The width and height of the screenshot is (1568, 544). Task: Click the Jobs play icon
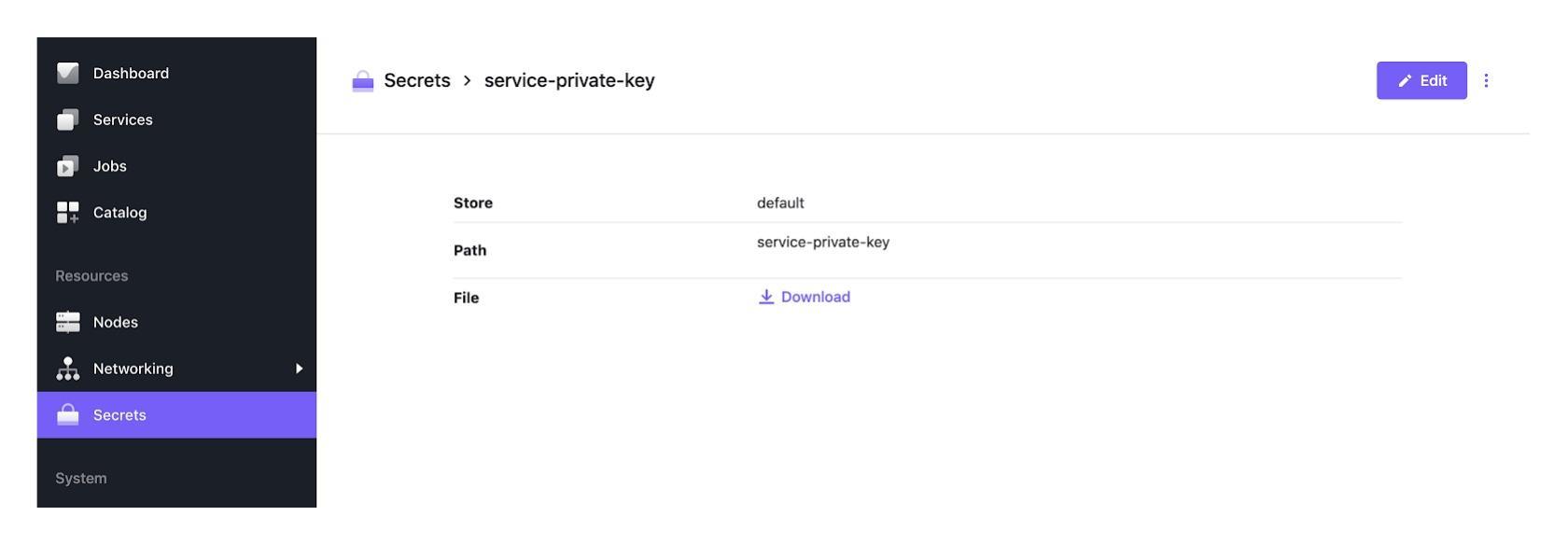(68, 166)
